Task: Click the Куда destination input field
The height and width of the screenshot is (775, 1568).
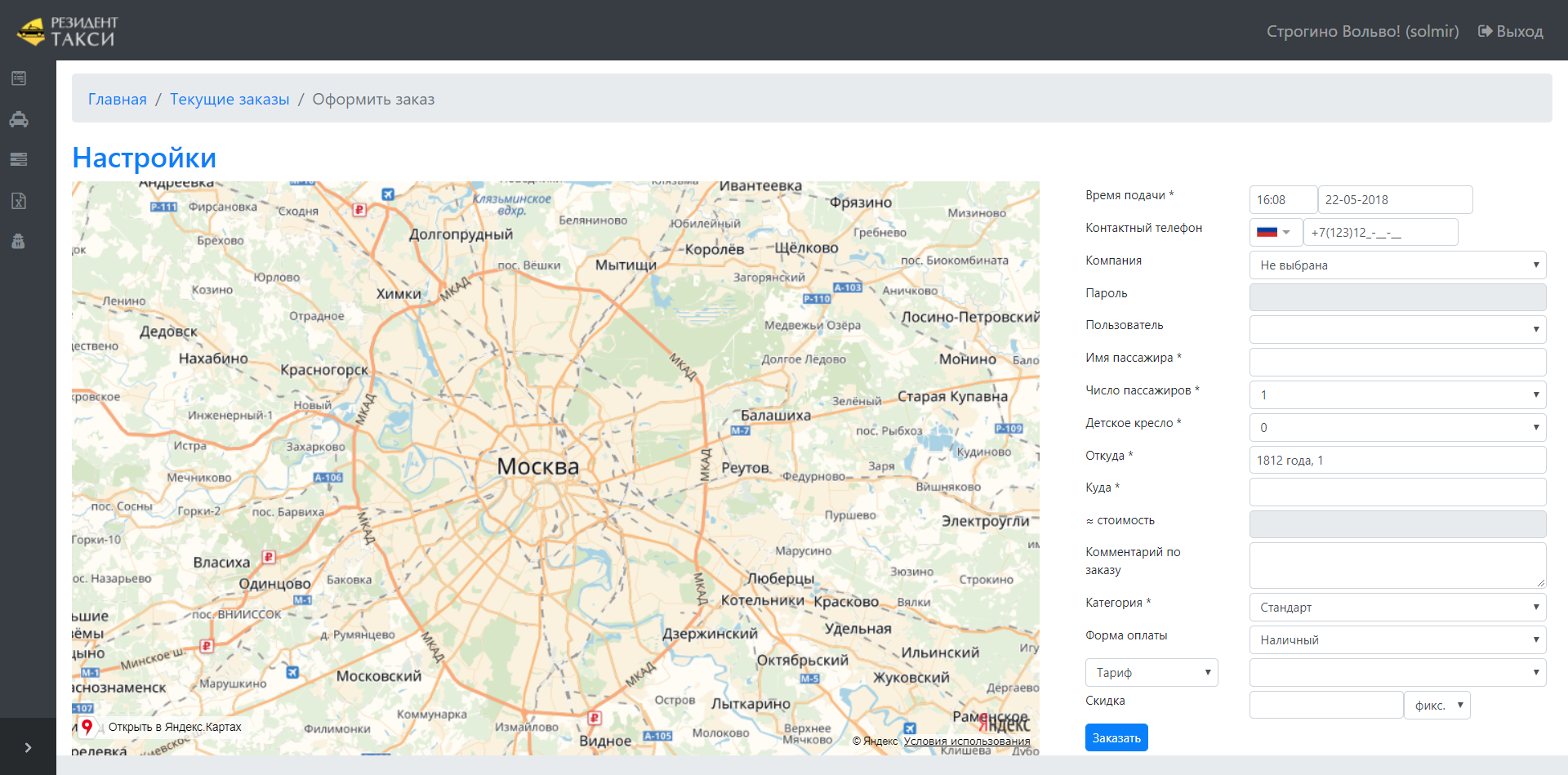Action: coord(1396,492)
